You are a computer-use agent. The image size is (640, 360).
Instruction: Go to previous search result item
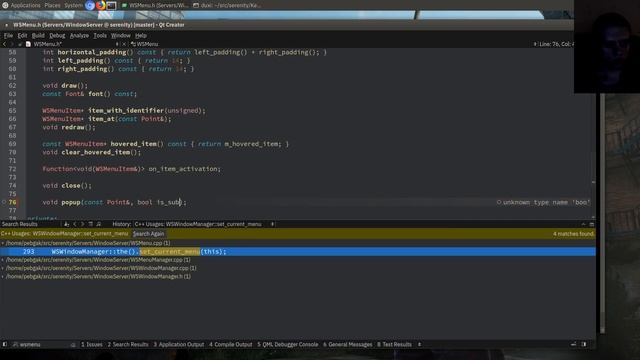click(75, 224)
